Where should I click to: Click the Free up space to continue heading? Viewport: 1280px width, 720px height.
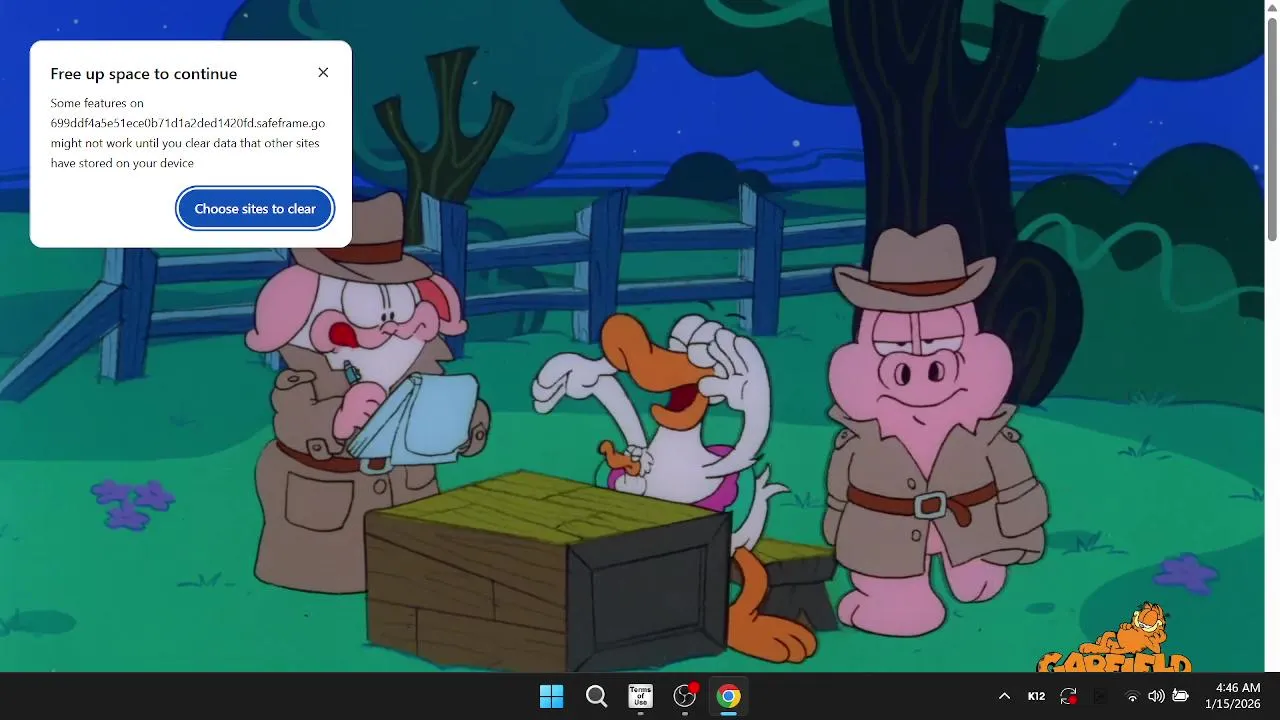pyautogui.click(x=144, y=74)
